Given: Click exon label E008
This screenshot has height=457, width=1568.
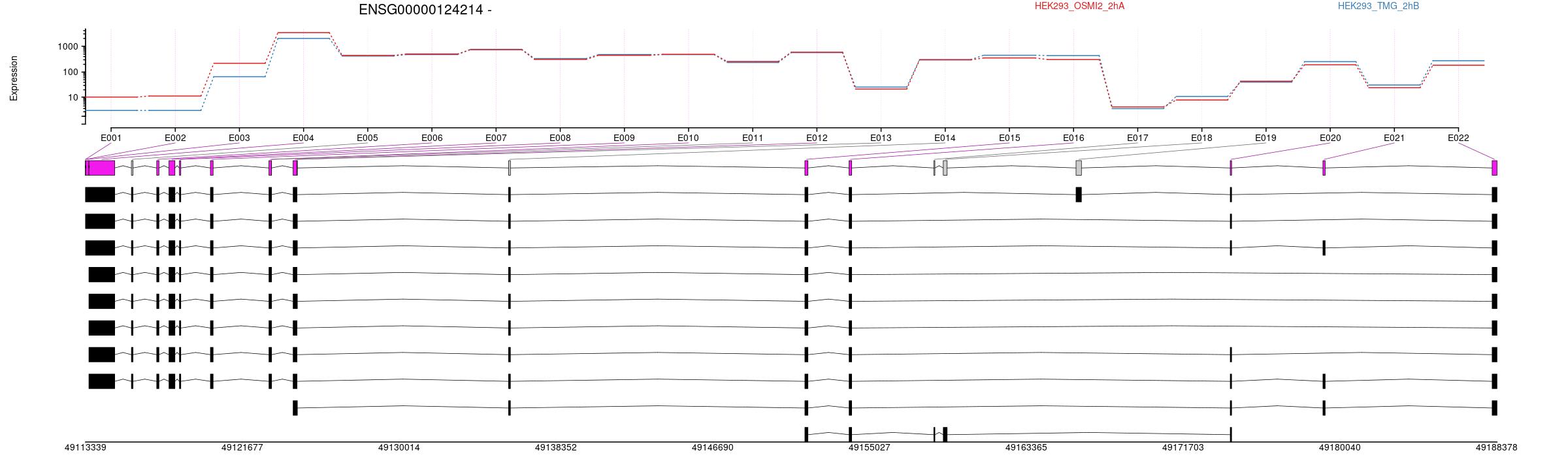Looking at the screenshot, I should [560, 138].
